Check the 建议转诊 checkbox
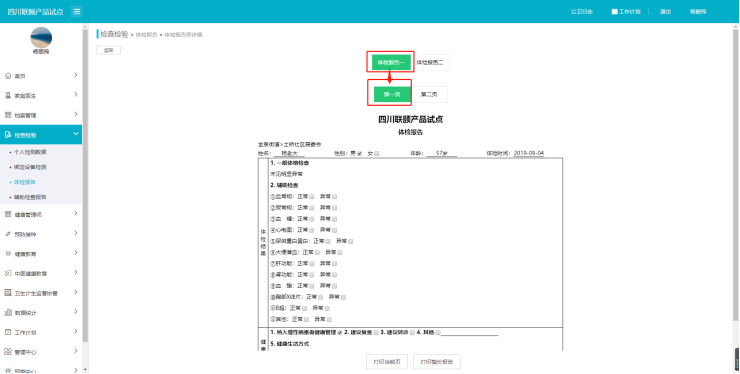Image resolution: width=740 pixels, height=374 pixels. click(412, 332)
